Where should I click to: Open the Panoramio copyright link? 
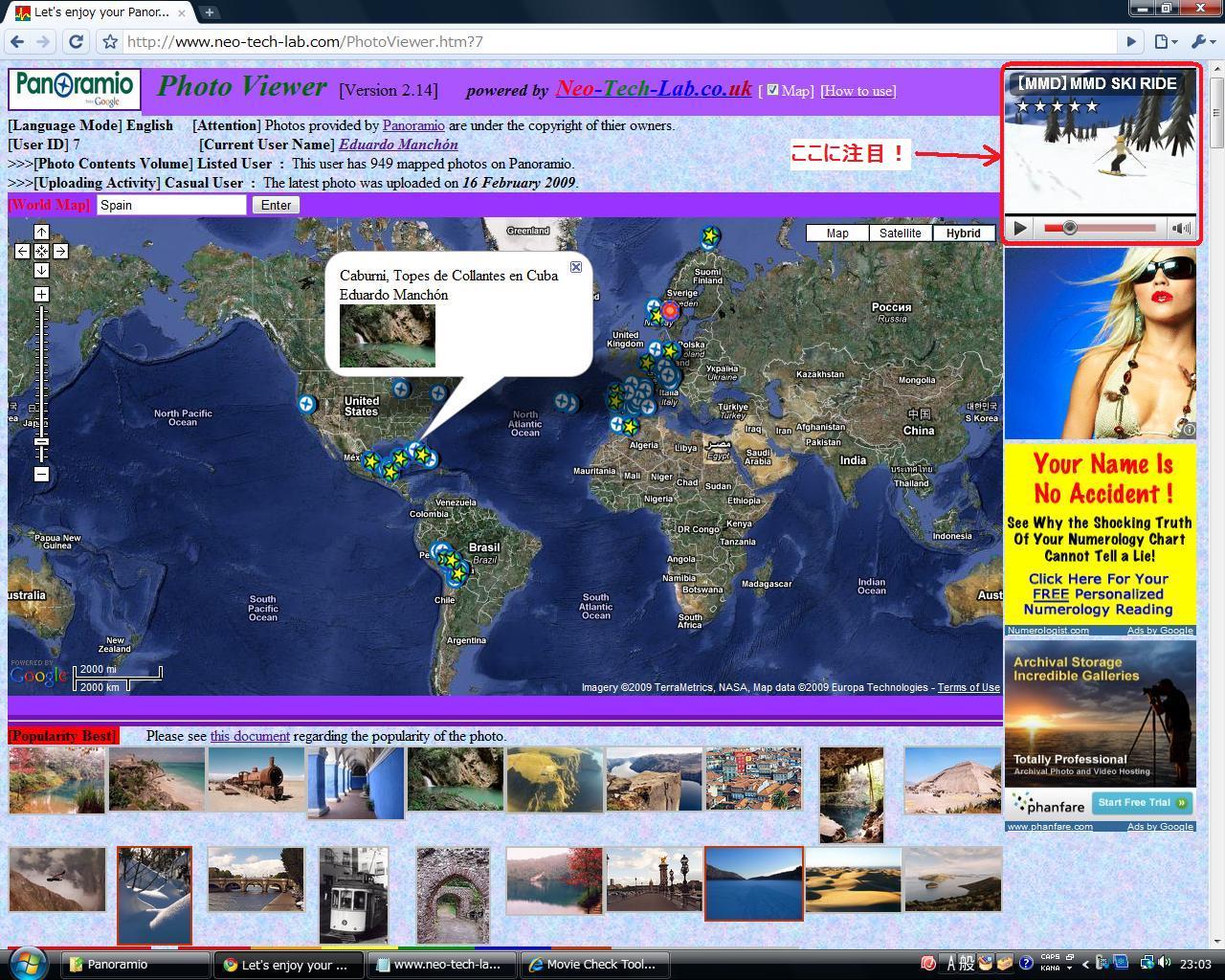point(413,125)
